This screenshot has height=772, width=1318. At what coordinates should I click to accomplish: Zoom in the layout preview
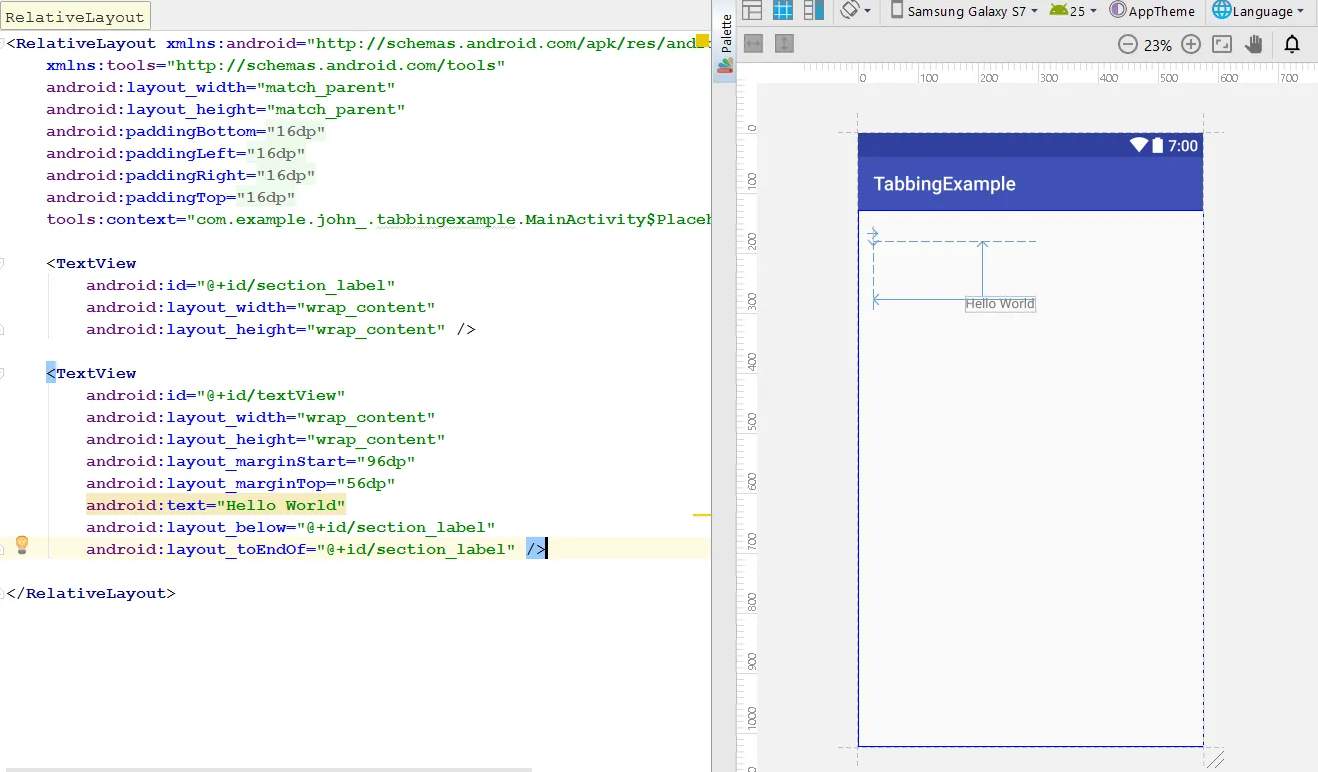coord(1190,44)
